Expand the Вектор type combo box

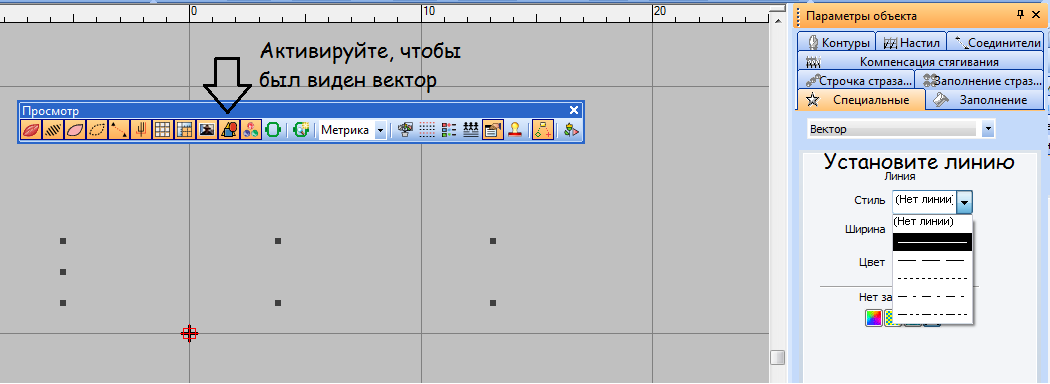pyautogui.click(x=988, y=129)
